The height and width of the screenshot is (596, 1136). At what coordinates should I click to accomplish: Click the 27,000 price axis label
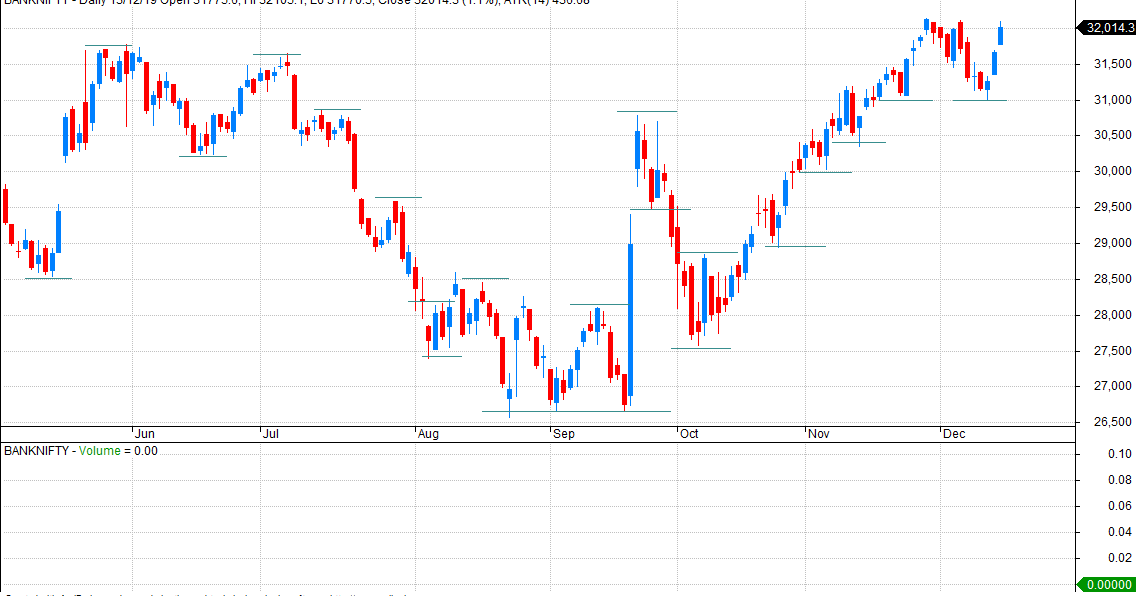(1112, 386)
